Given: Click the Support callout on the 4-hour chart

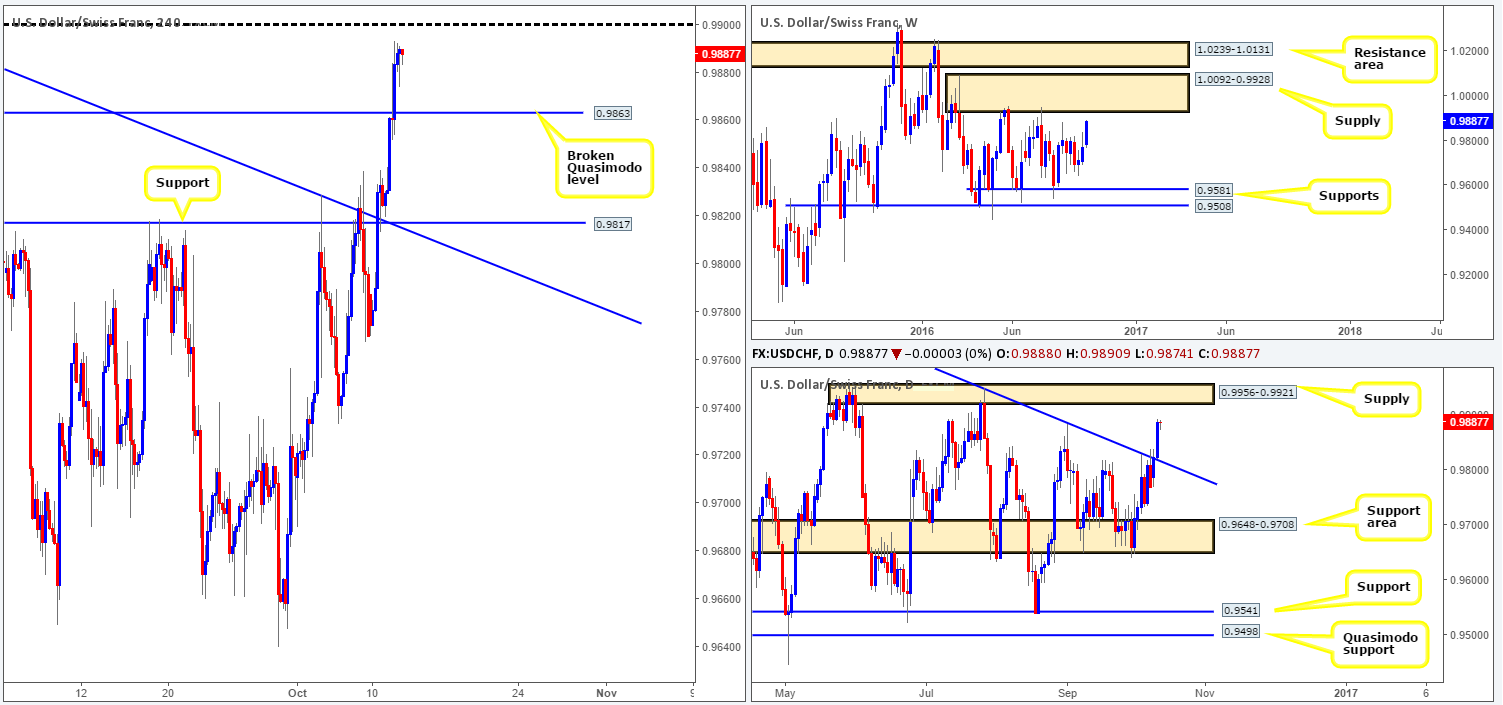Looking at the screenshot, I should point(181,184).
